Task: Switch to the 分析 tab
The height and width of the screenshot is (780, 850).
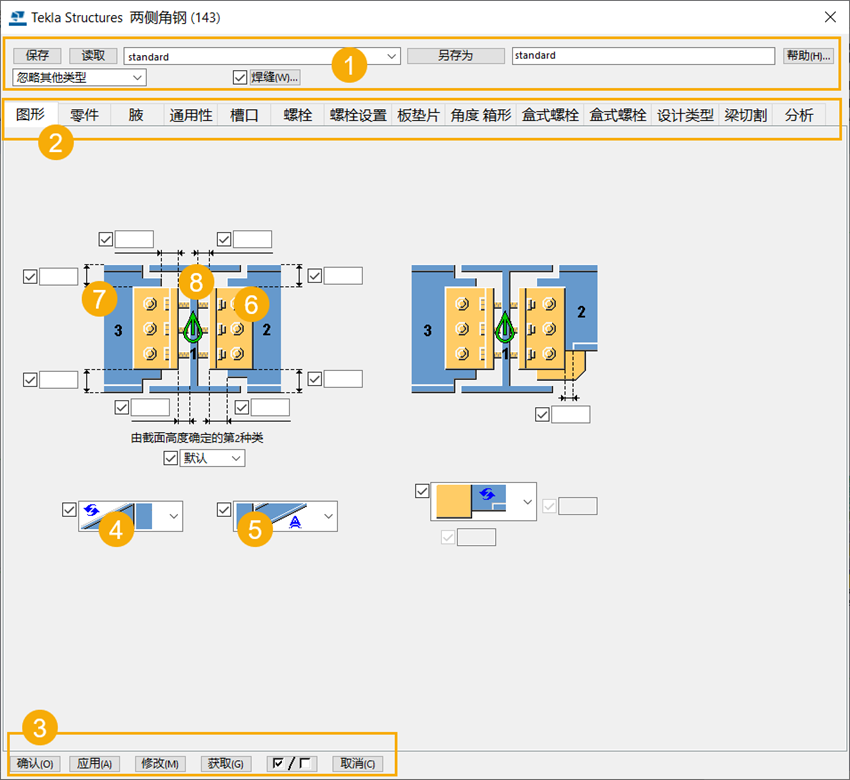Action: pos(799,115)
